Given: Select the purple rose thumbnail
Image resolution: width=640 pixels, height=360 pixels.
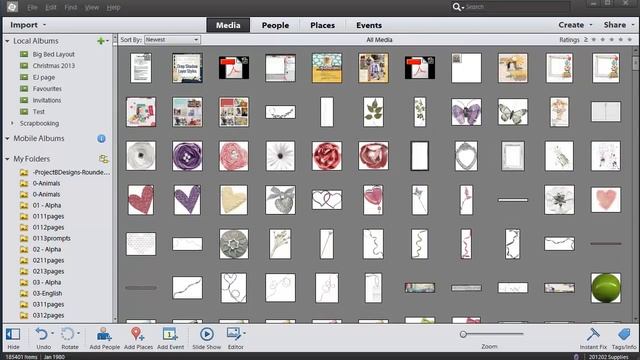Looking at the screenshot, I should (187, 156).
